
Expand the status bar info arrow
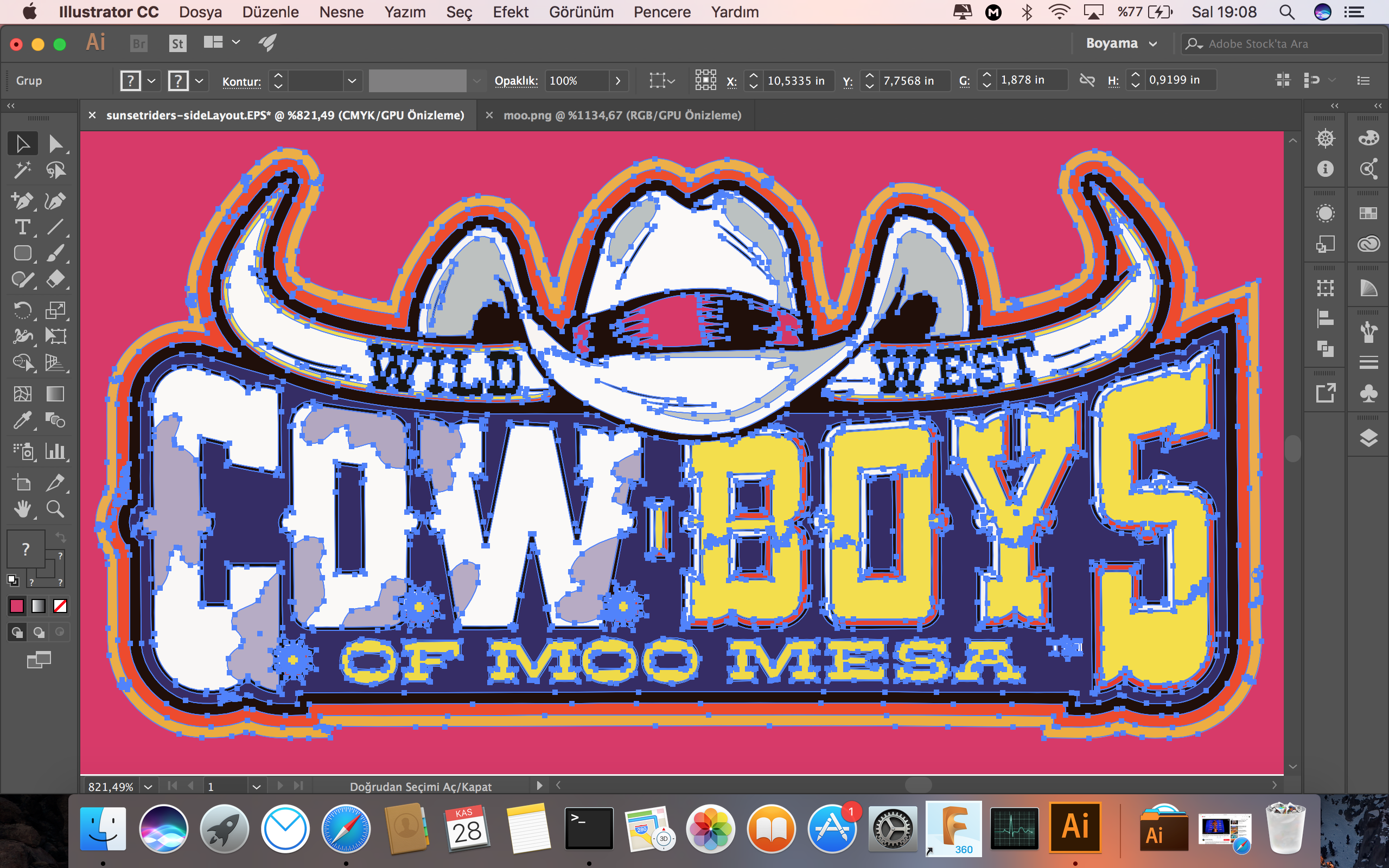[539, 786]
